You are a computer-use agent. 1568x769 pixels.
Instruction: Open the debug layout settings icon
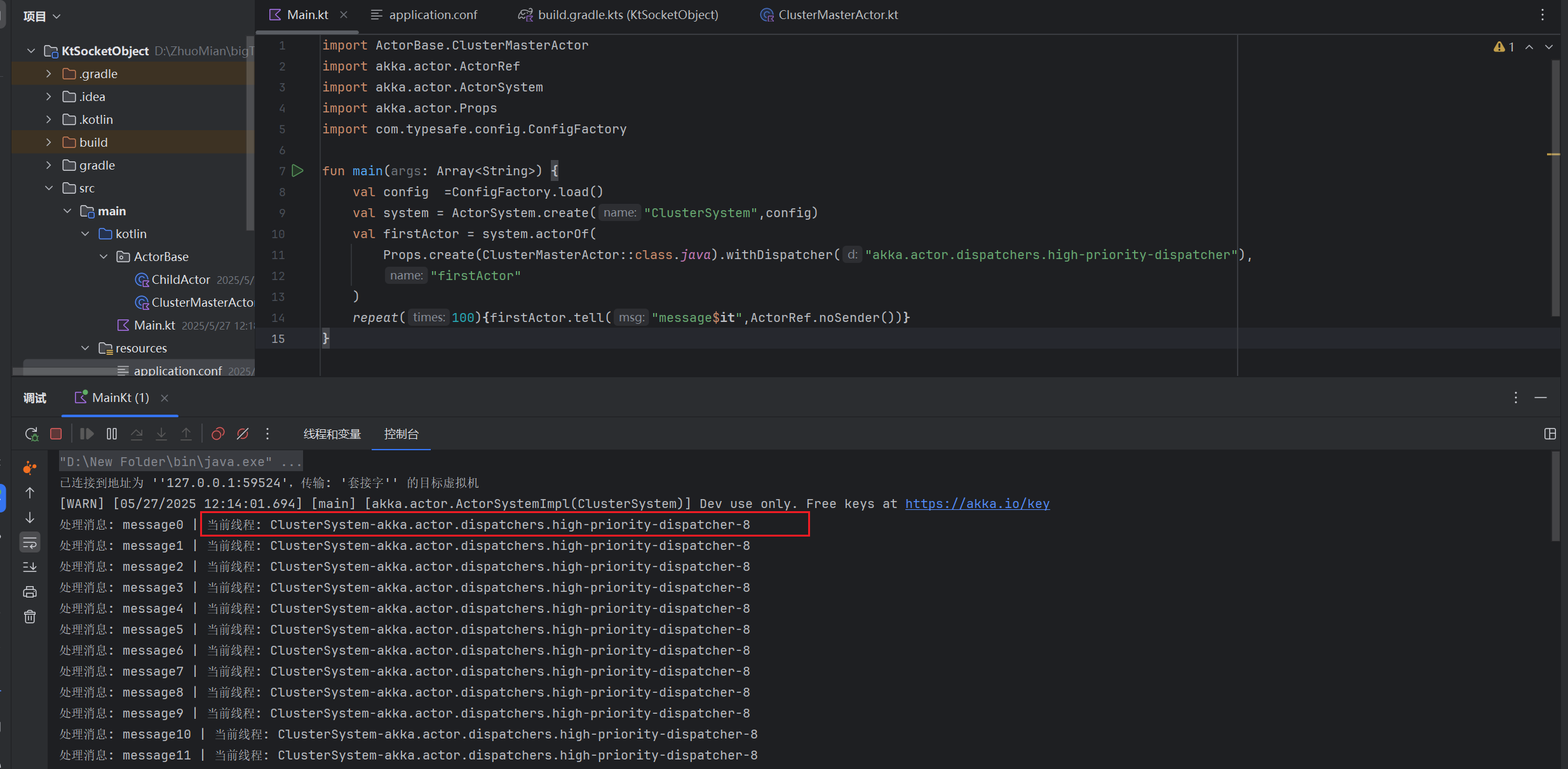click(1550, 434)
